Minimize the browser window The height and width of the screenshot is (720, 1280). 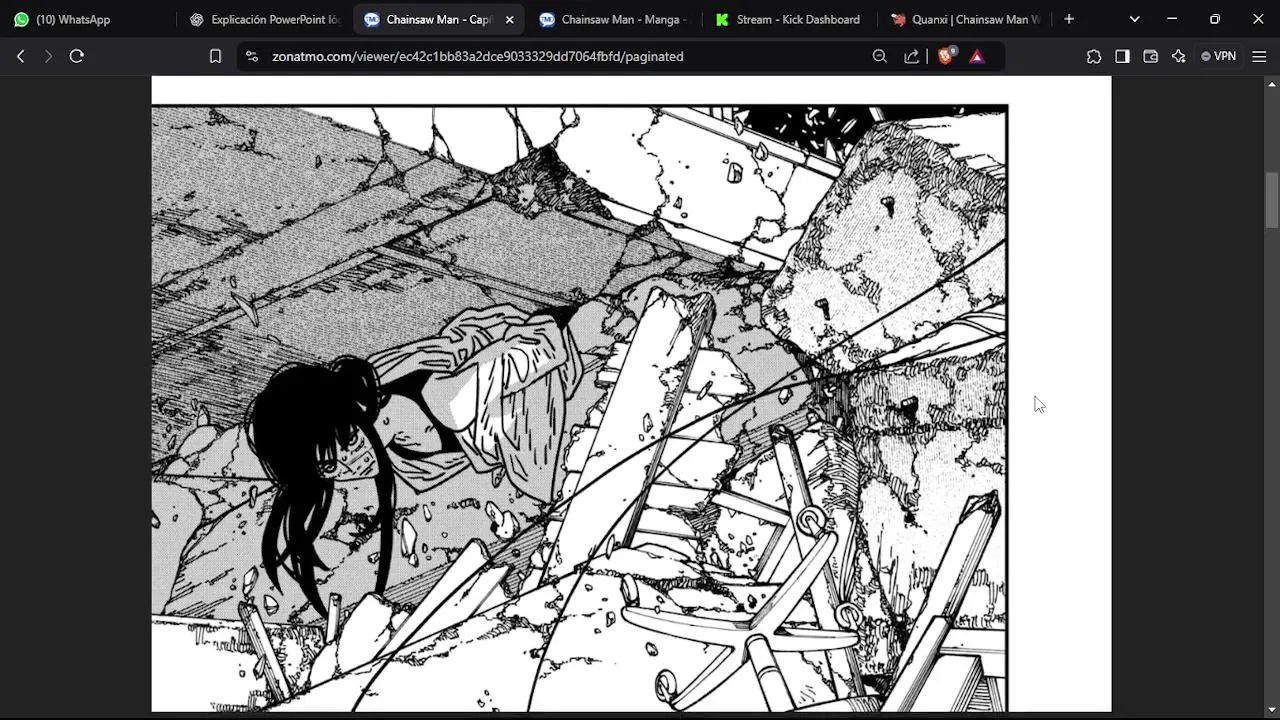(x=1172, y=19)
